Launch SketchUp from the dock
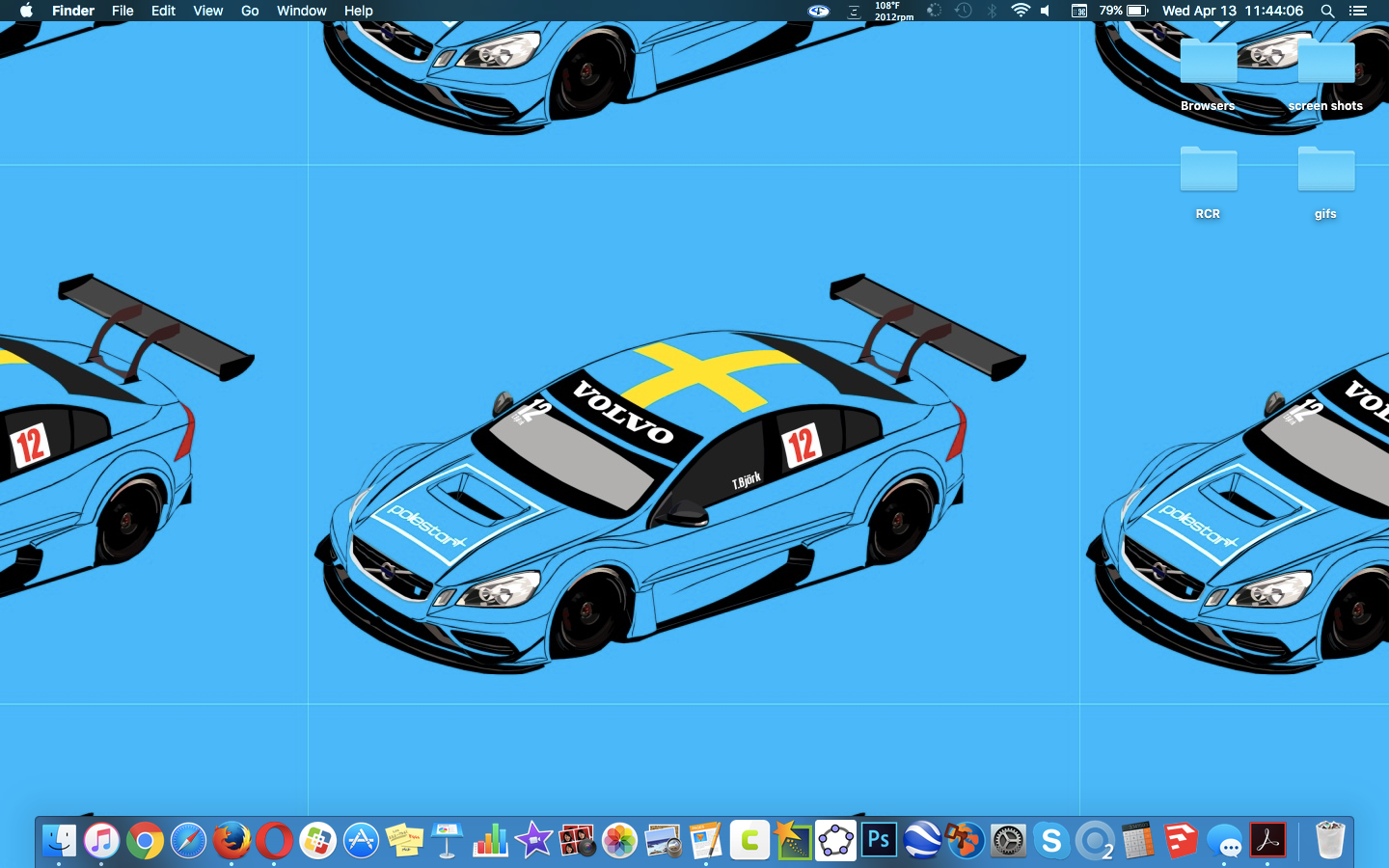 point(1182,841)
